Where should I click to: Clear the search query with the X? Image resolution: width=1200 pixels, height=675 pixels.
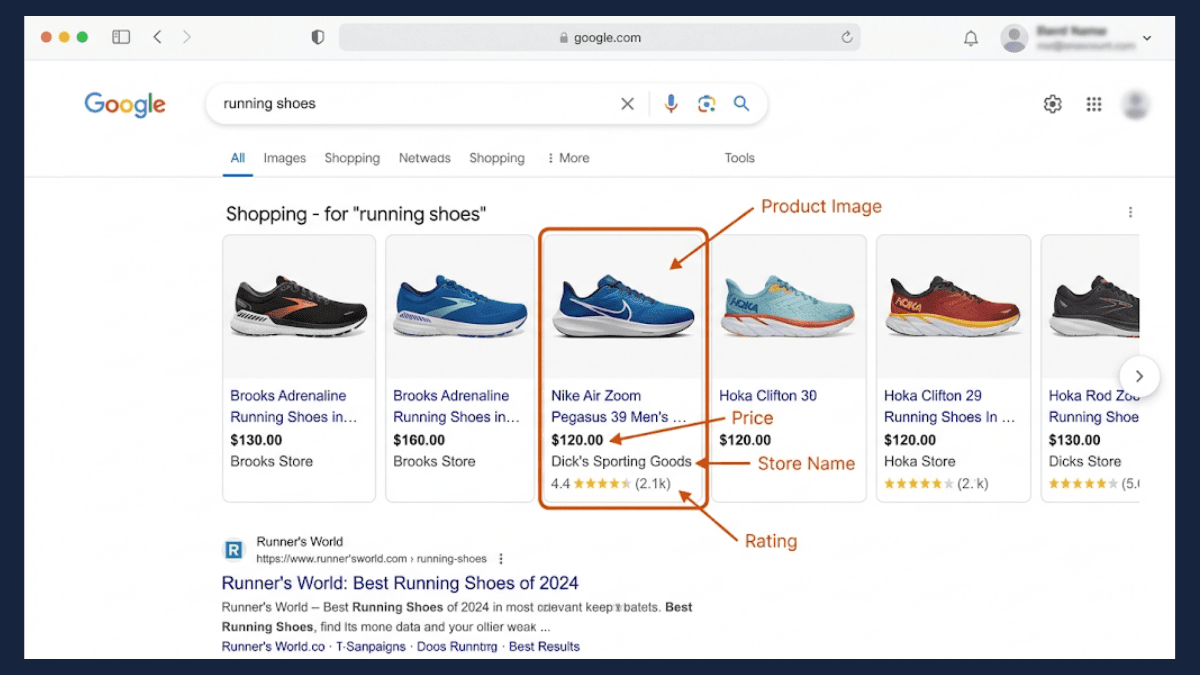tap(628, 103)
